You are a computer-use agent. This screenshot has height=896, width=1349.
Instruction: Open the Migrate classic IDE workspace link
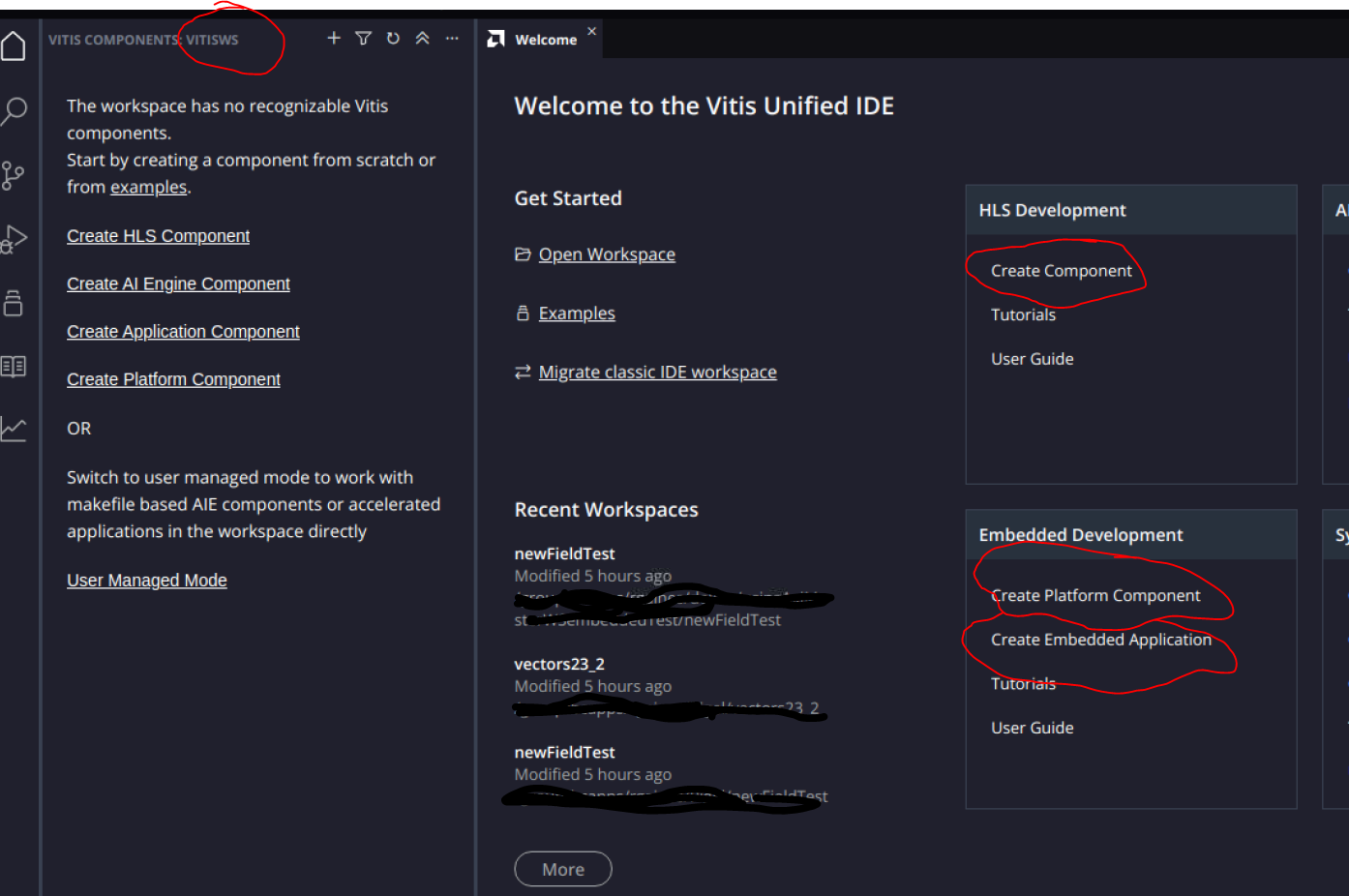pyautogui.click(x=657, y=373)
